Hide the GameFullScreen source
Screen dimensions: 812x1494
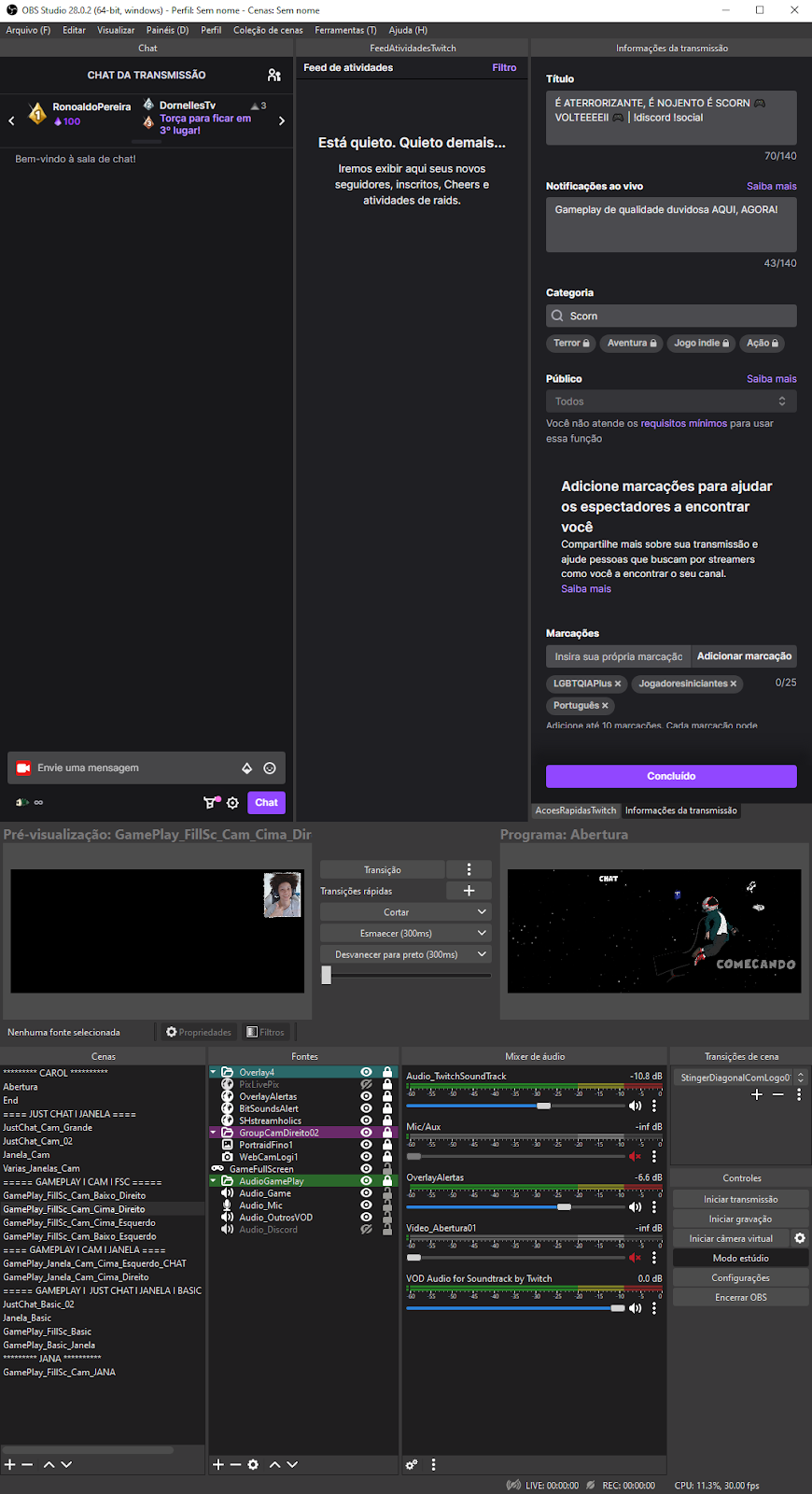366,1169
